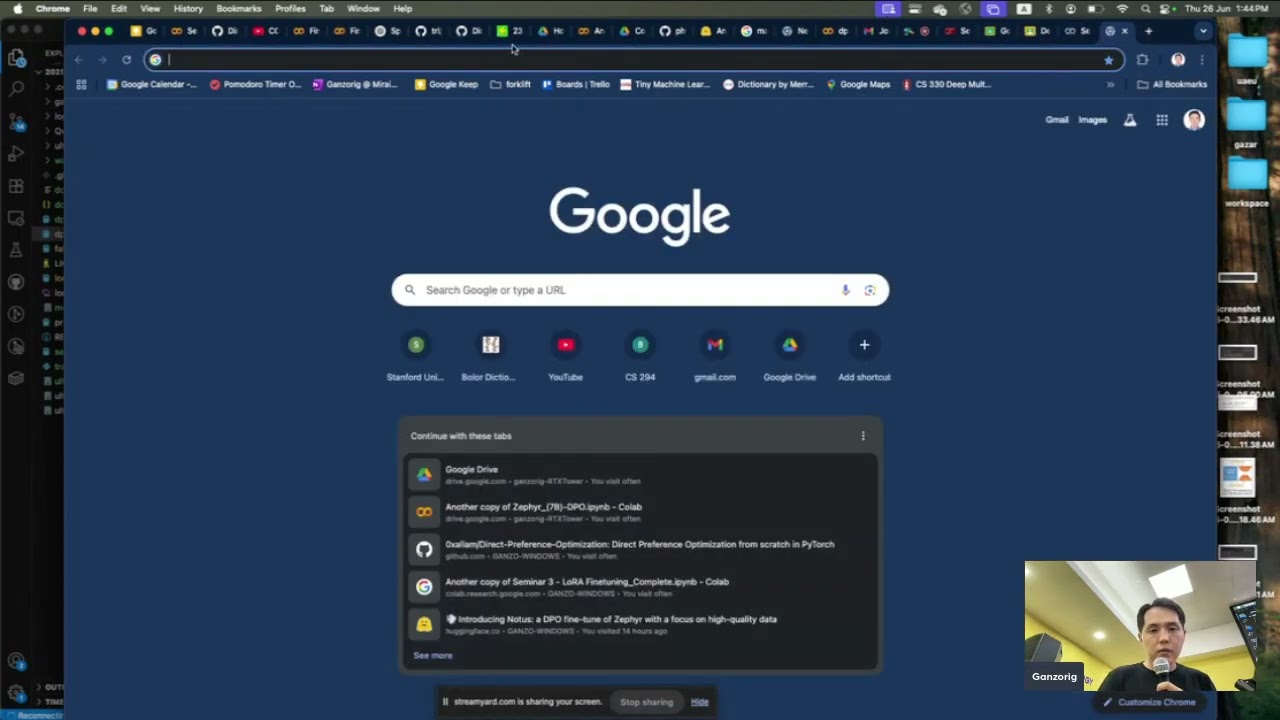Image resolution: width=1280 pixels, height=720 pixels.
Task: Open the Google Drive shortcut tile
Action: [790, 357]
